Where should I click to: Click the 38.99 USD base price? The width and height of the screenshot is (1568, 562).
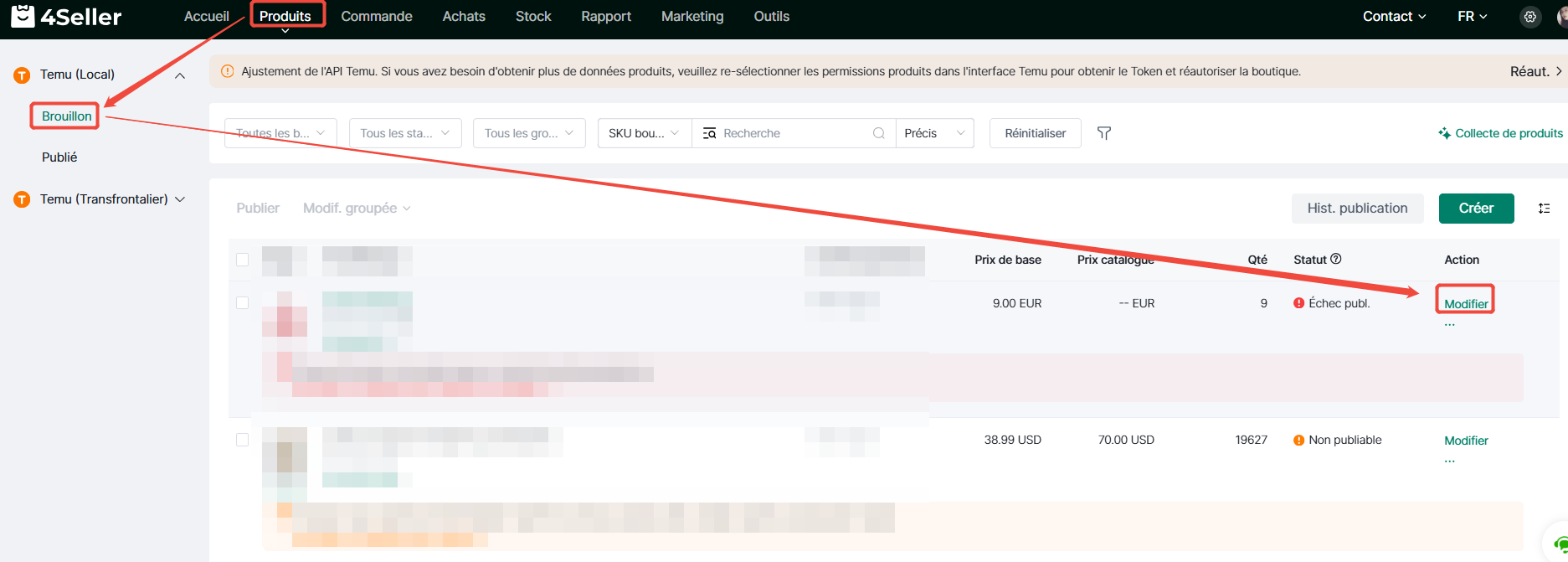pyautogui.click(x=1013, y=440)
